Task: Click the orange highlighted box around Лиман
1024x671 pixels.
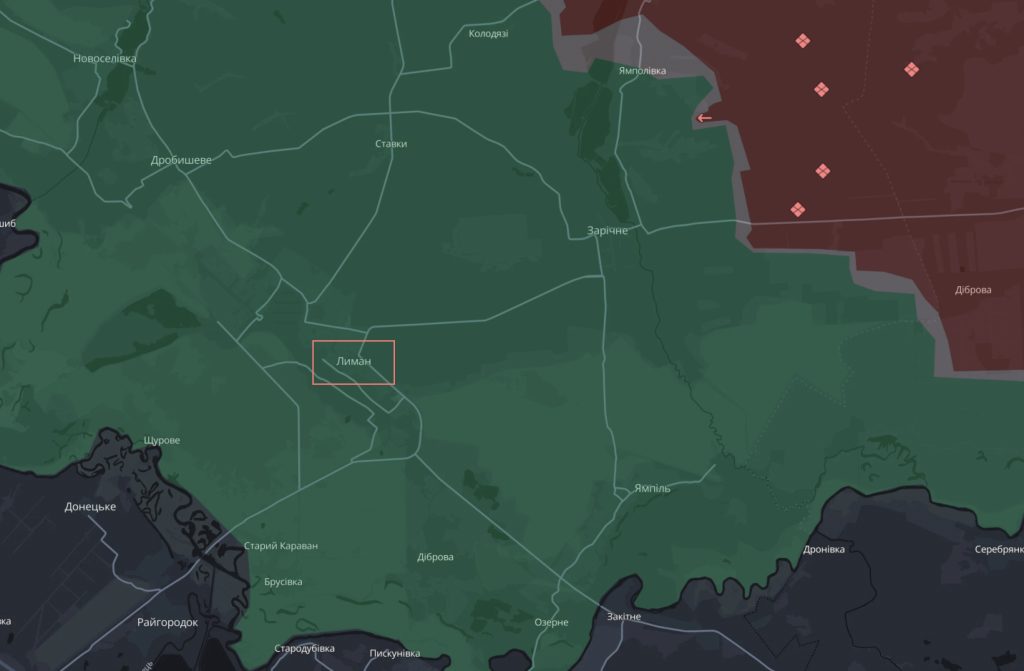Action: pos(354,362)
